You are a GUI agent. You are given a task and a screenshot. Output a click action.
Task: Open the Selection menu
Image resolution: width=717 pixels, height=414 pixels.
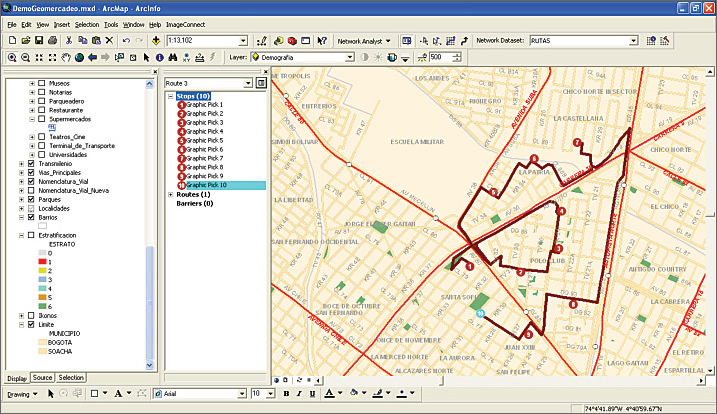[87, 25]
